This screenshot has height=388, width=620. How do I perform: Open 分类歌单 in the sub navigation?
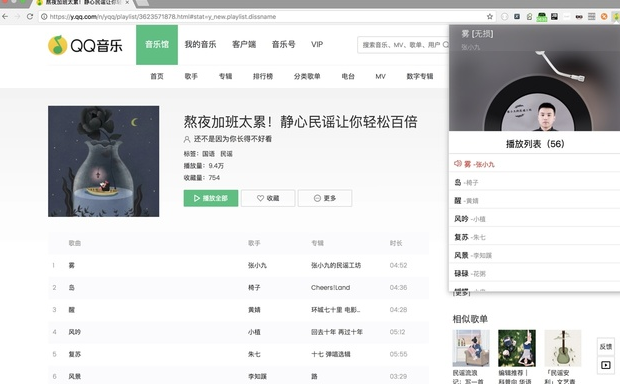(x=307, y=76)
